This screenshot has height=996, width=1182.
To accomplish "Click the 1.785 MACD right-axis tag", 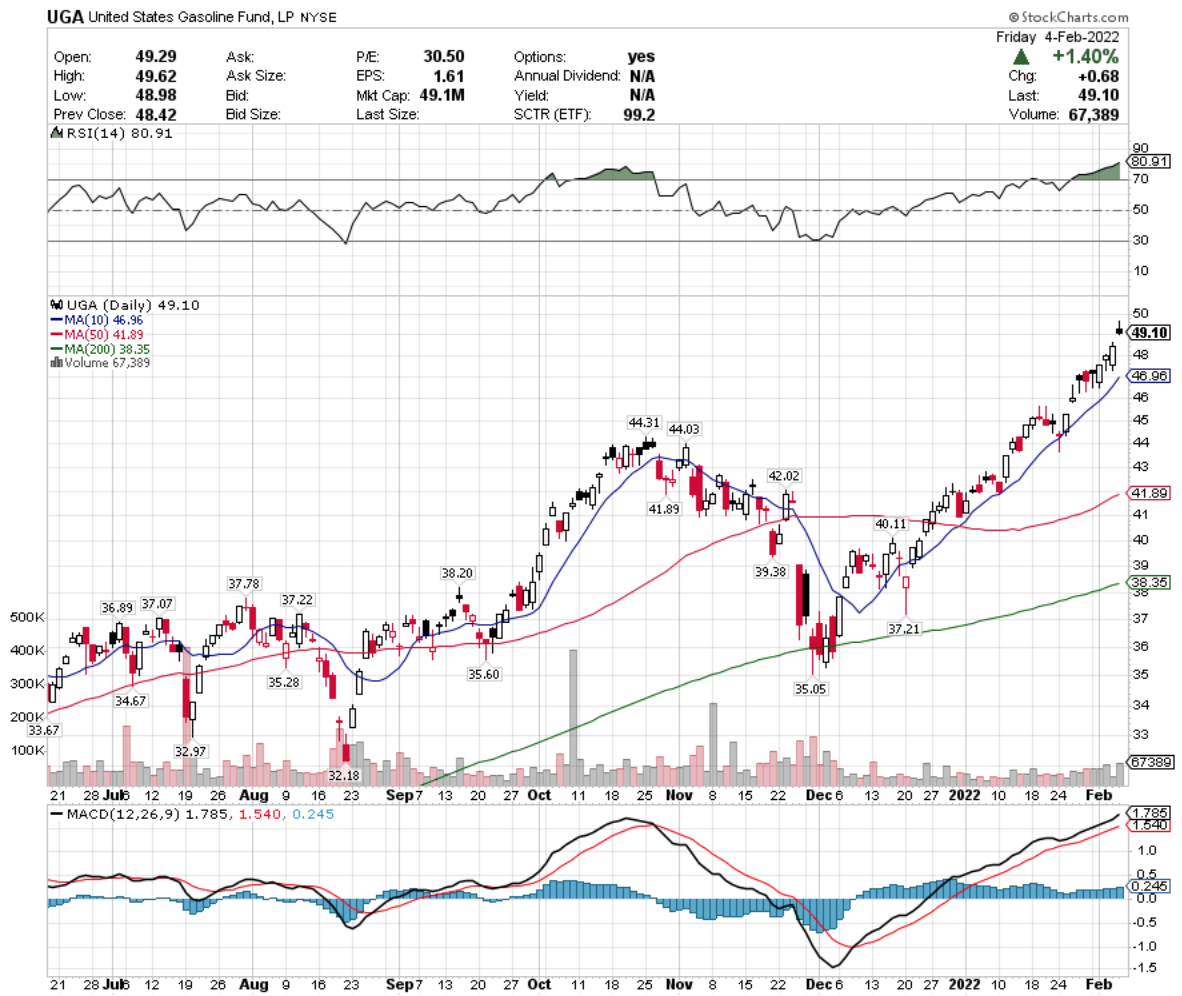I will point(1150,813).
